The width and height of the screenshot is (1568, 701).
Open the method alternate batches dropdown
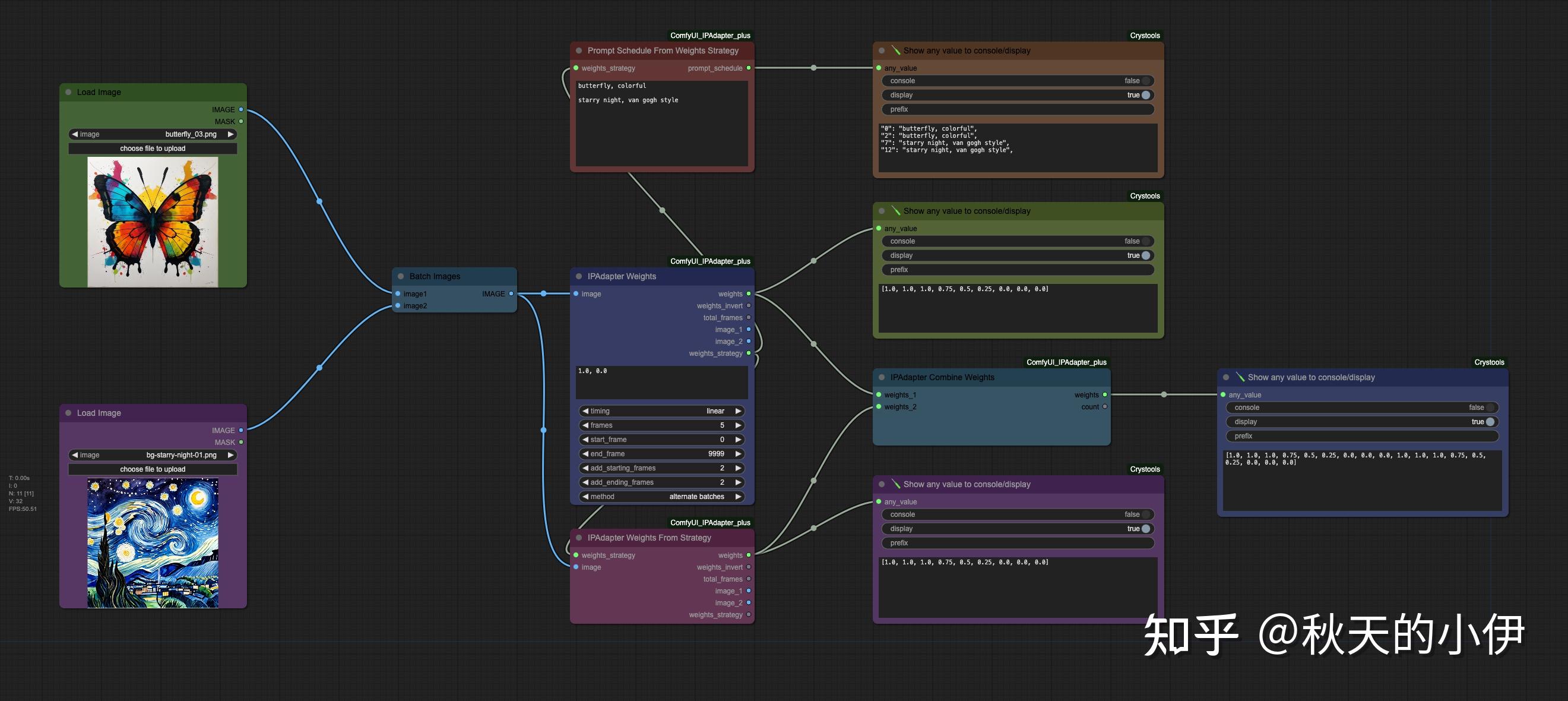coord(662,497)
